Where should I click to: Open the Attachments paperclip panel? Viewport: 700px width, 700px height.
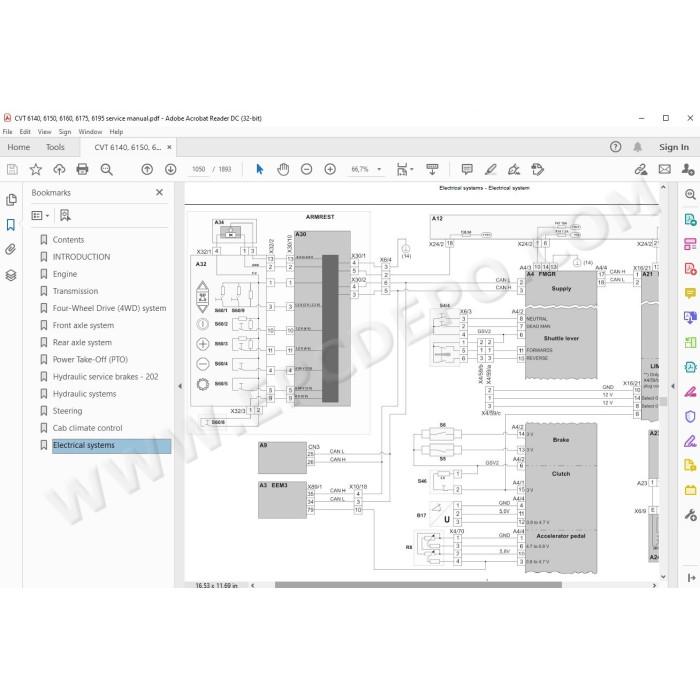[x=11, y=249]
